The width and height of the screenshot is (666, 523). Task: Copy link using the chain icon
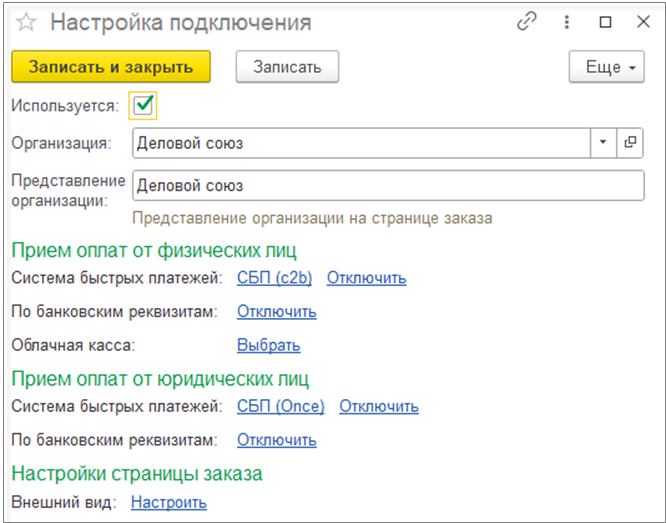(x=526, y=23)
